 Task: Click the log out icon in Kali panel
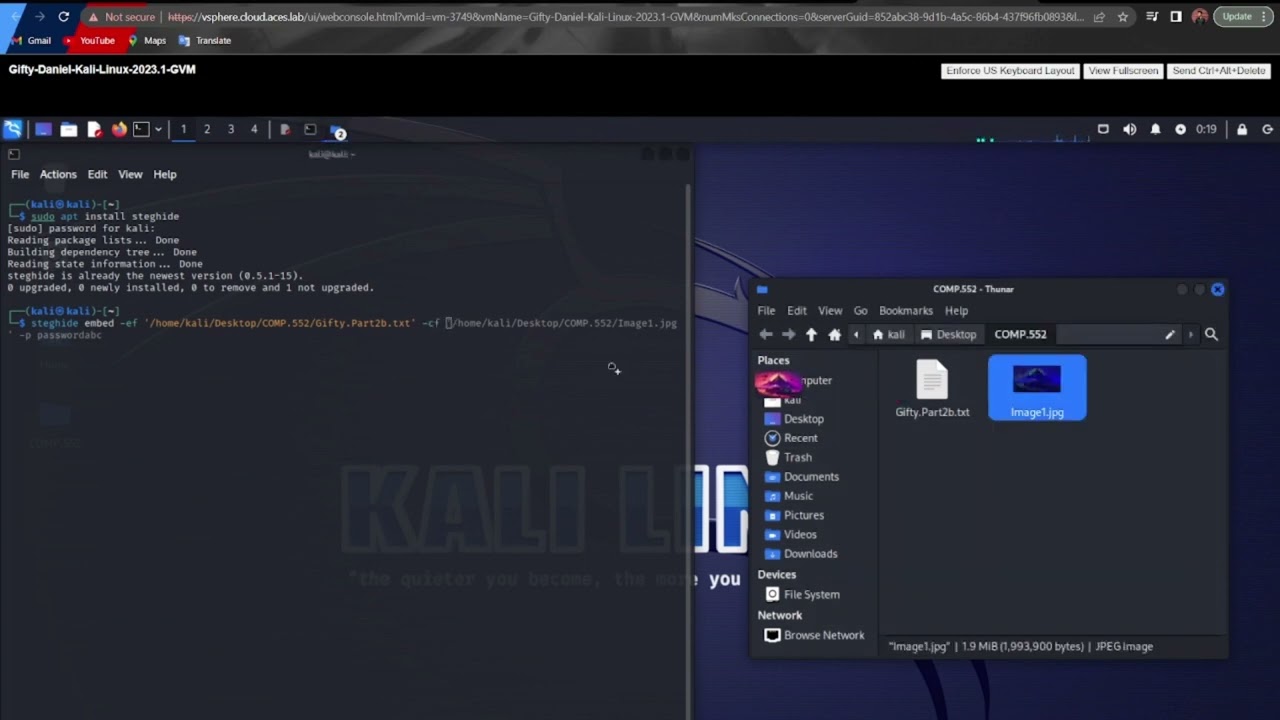point(1267,129)
